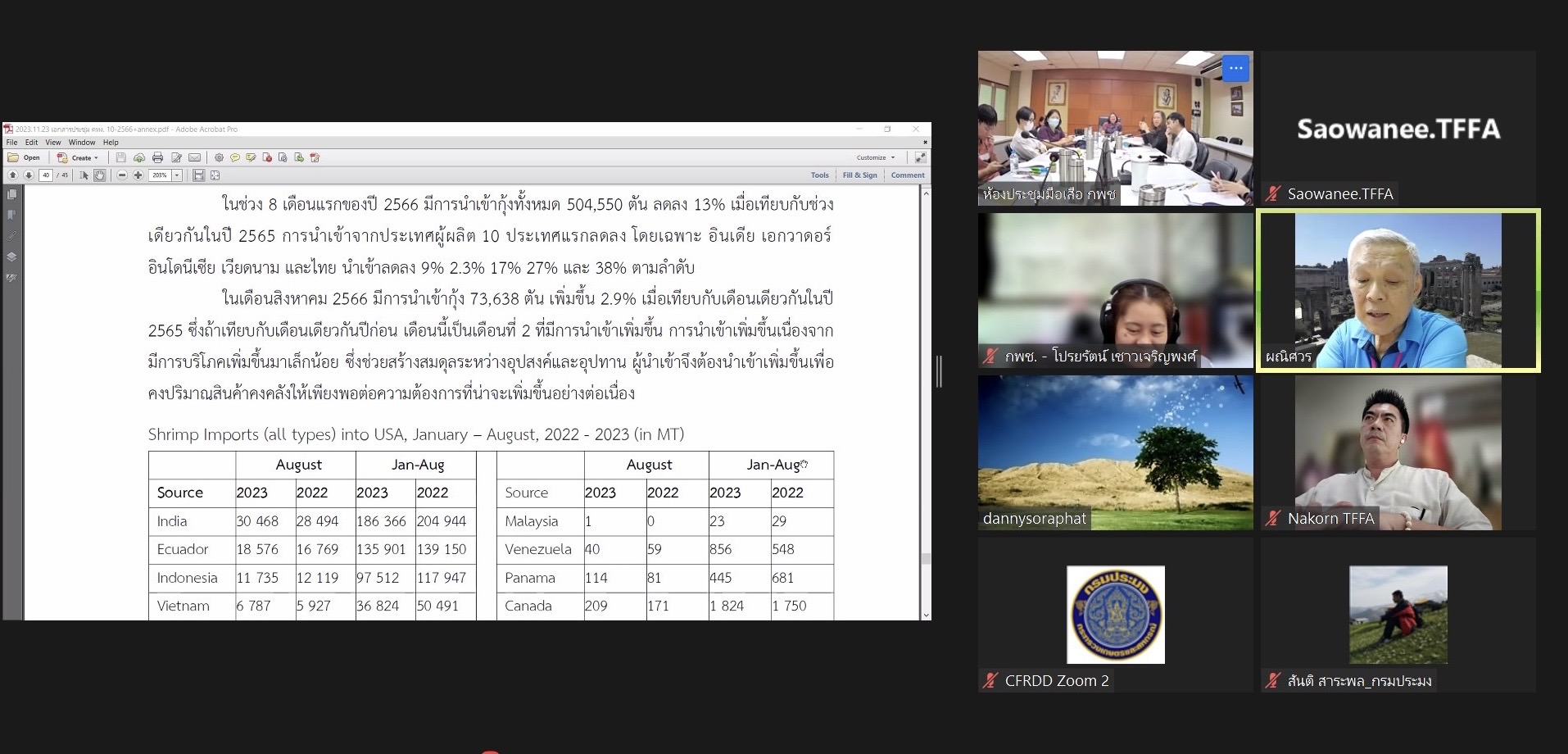
Task: Open the Bookmarks panel in the sidebar
Action: click(x=11, y=215)
